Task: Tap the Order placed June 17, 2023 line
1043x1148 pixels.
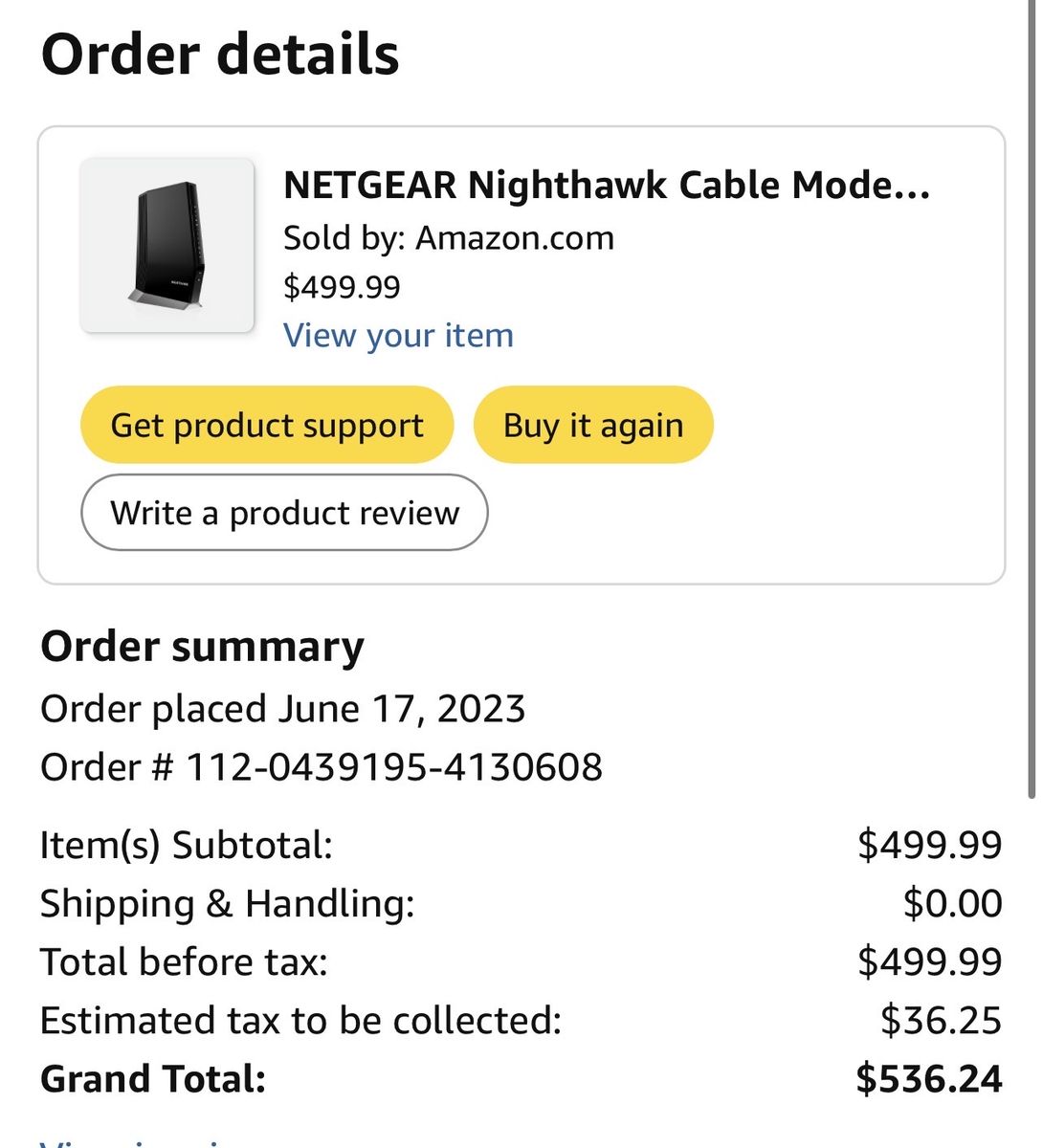Action: tap(283, 710)
